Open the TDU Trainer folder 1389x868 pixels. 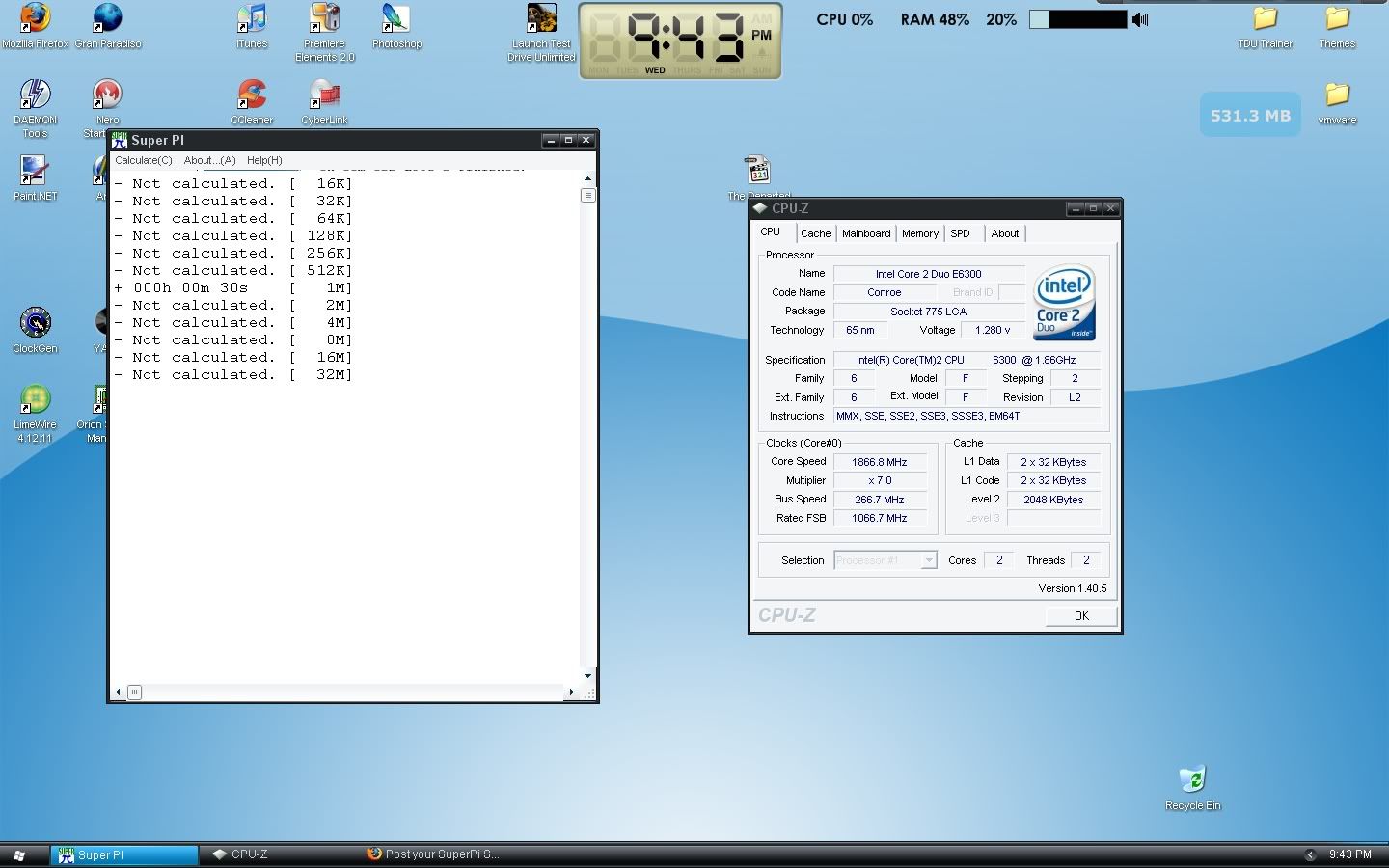(x=1265, y=26)
